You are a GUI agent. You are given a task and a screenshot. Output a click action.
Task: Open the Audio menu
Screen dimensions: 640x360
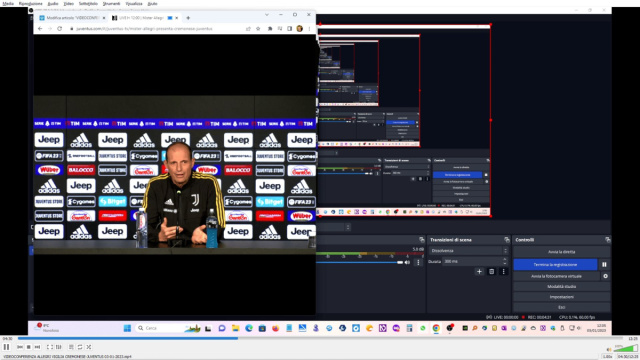(x=53, y=3)
